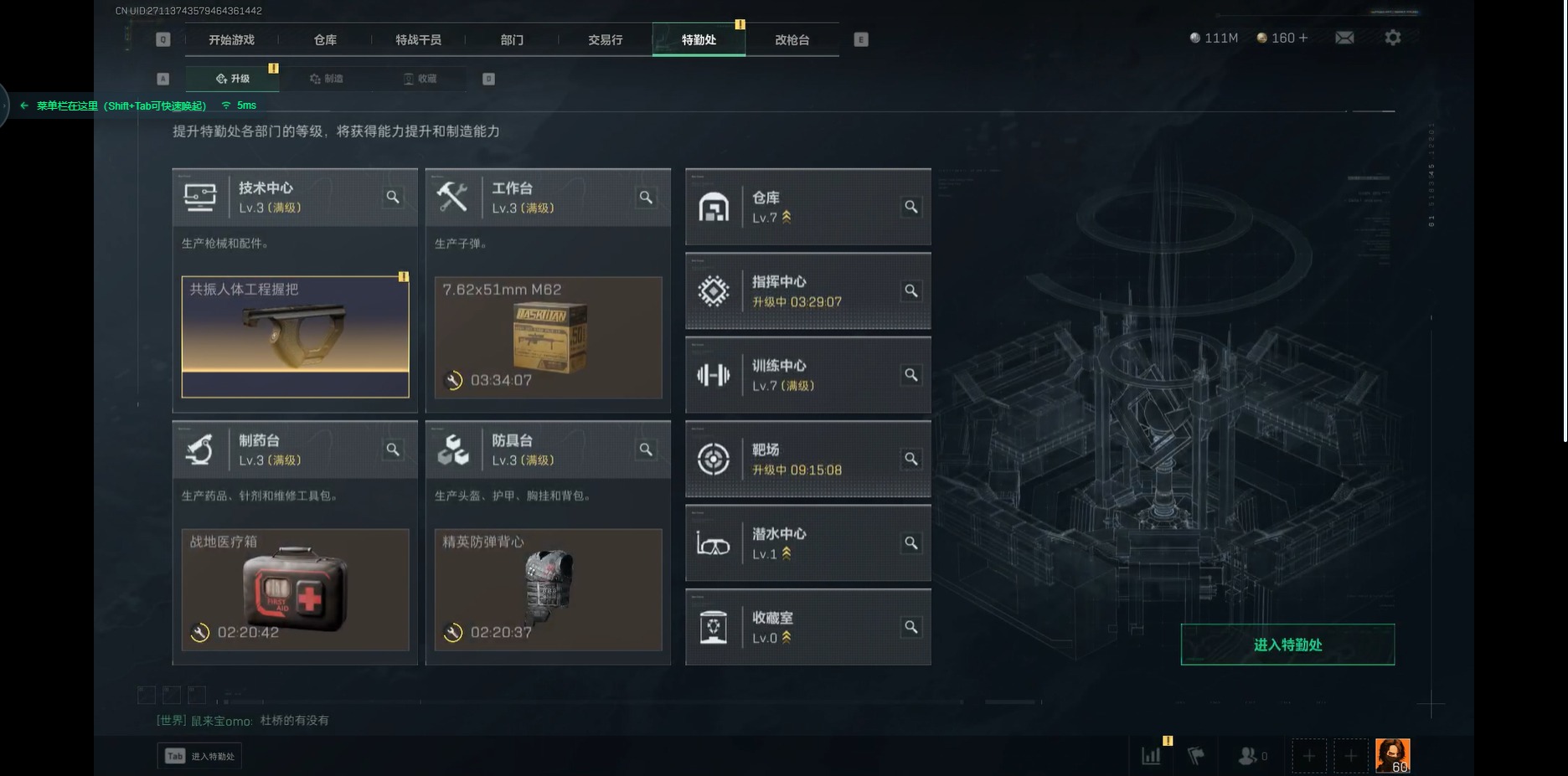Inspect 工作台 using its magnifier icon
Image resolution: width=1568 pixels, height=776 pixels.
pyautogui.click(x=646, y=197)
